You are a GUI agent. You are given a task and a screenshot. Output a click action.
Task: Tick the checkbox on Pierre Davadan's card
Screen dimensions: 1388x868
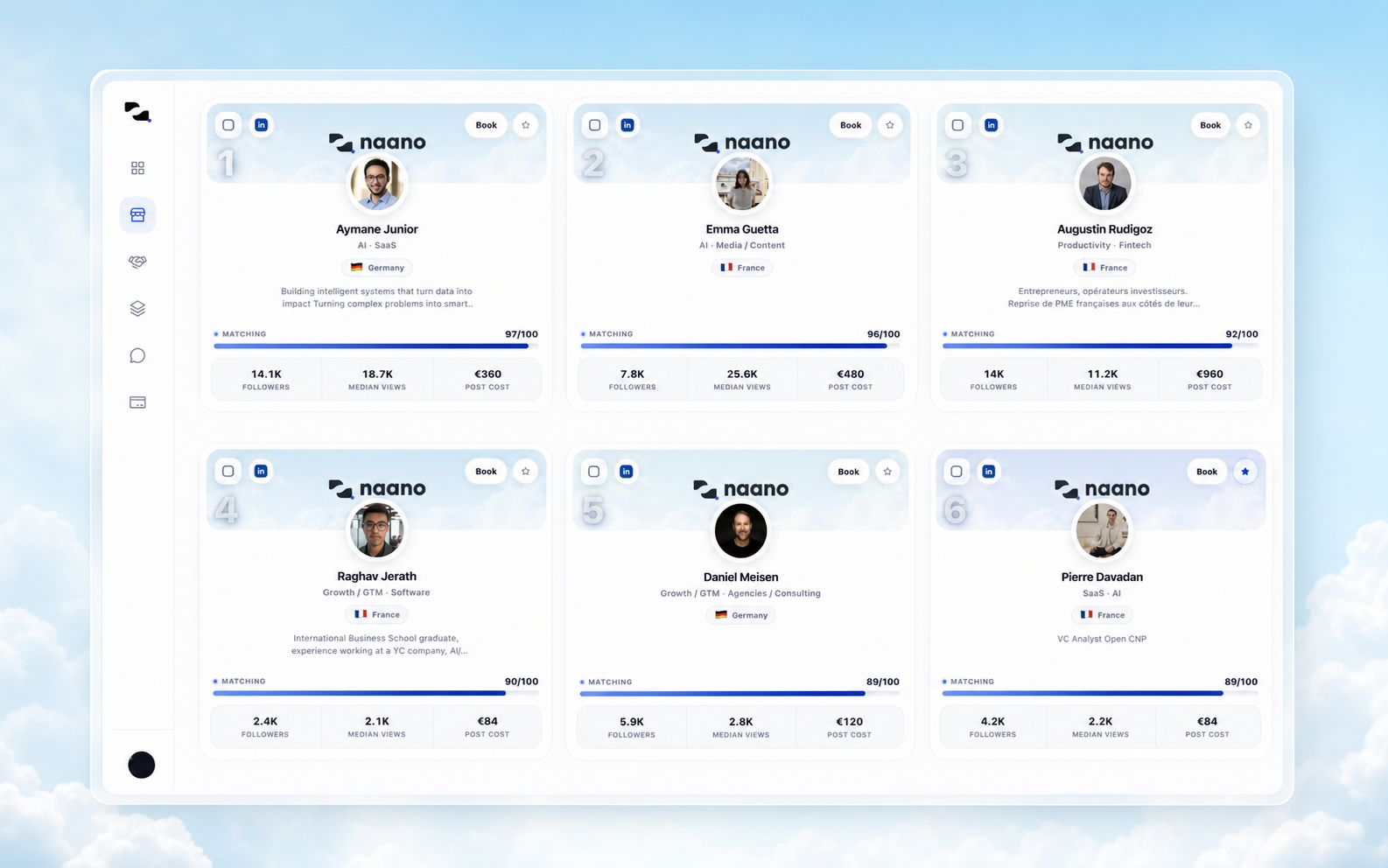[x=957, y=472]
